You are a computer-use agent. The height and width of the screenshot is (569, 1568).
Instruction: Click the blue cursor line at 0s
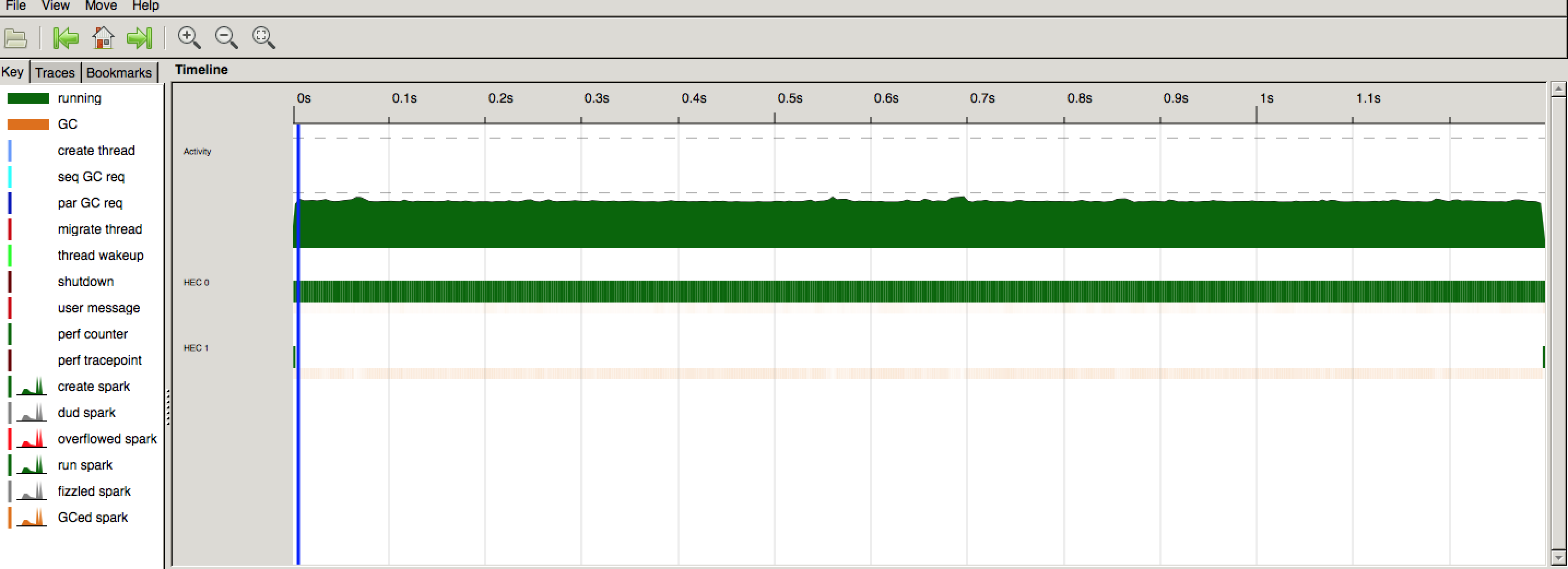(298, 344)
